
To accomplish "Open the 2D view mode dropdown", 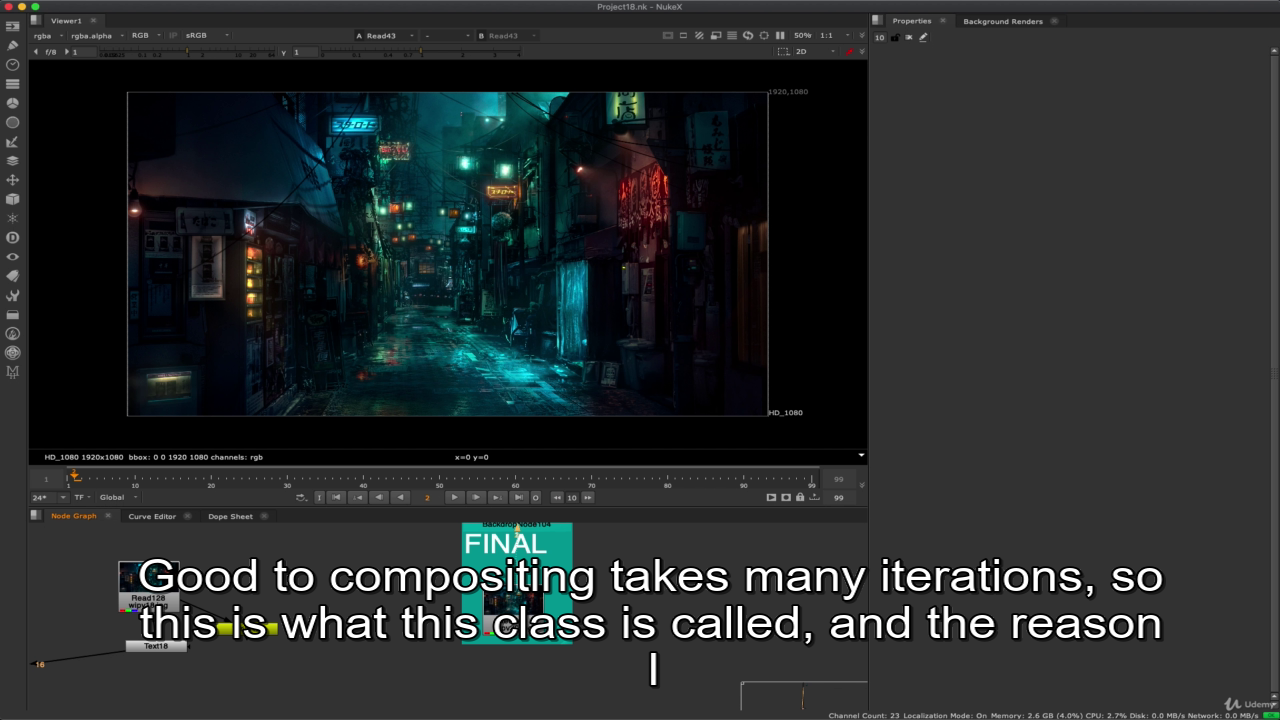I will [815, 51].
